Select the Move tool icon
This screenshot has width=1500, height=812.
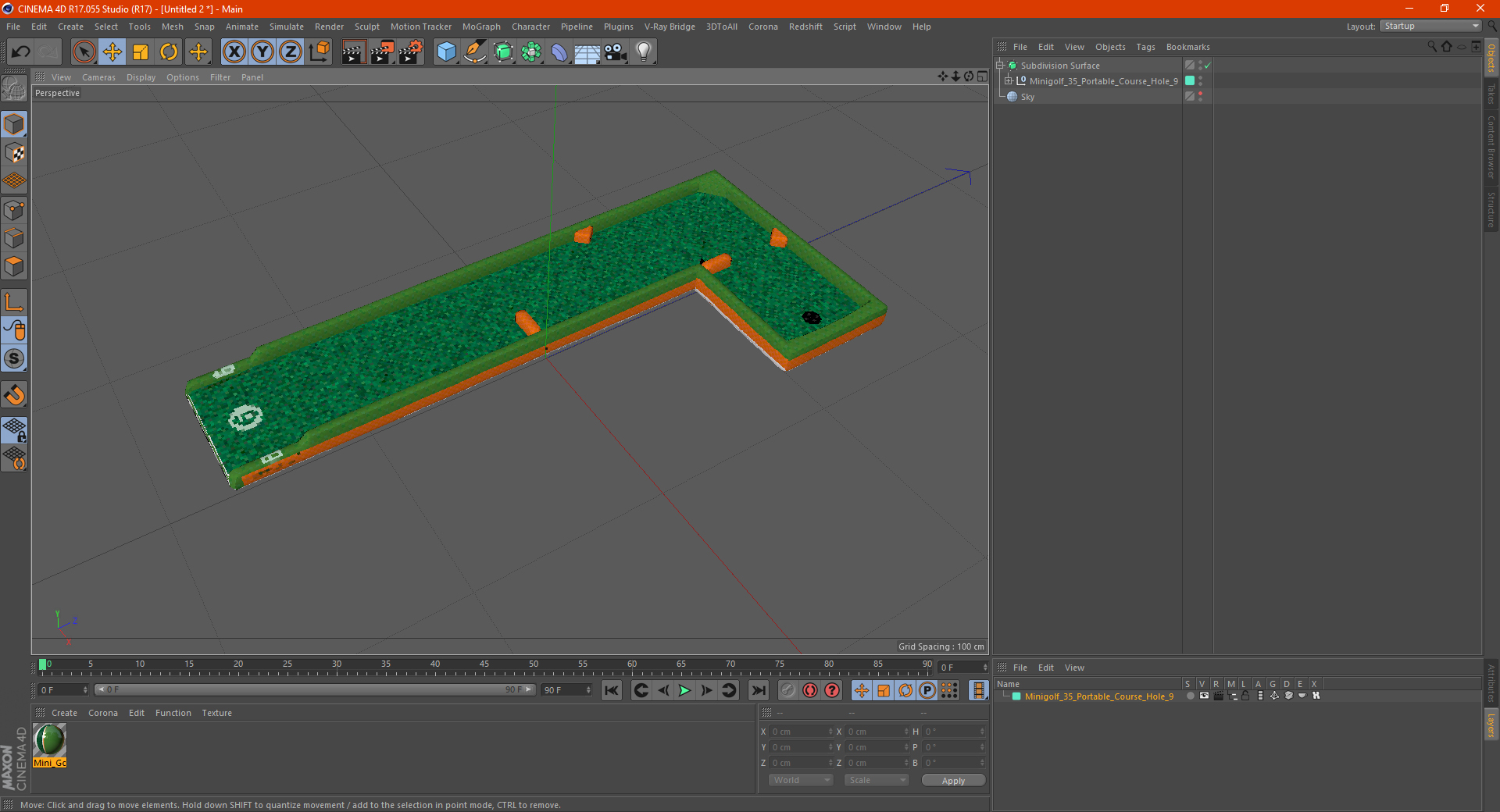pyautogui.click(x=112, y=52)
